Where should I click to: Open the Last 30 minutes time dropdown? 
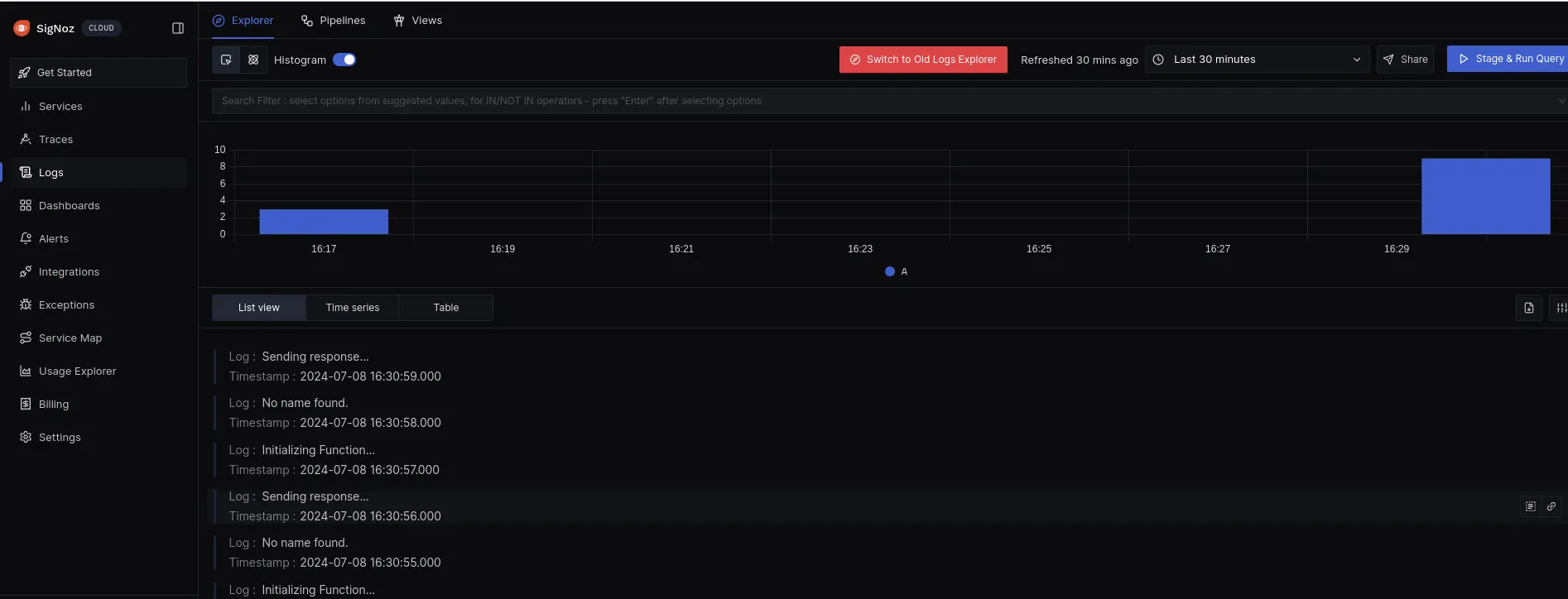pyautogui.click(x=1257, y=60)
